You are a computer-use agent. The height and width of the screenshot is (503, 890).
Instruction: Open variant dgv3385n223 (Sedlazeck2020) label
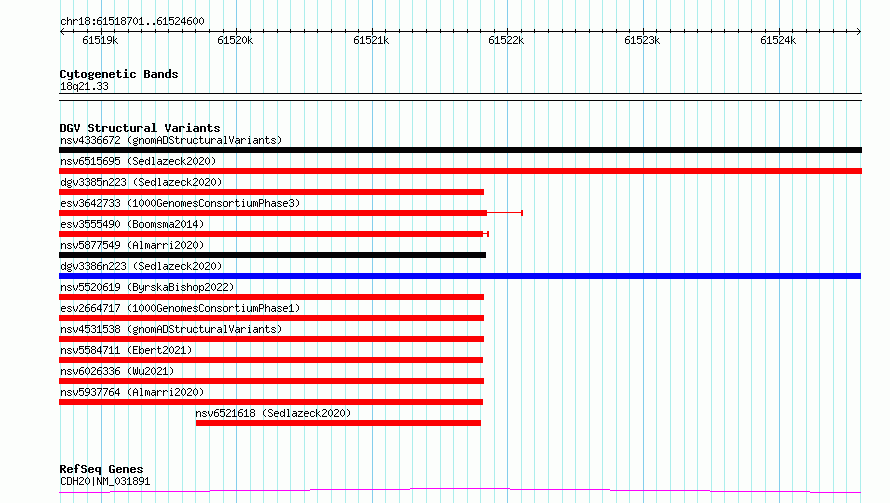tap(141, 182)
